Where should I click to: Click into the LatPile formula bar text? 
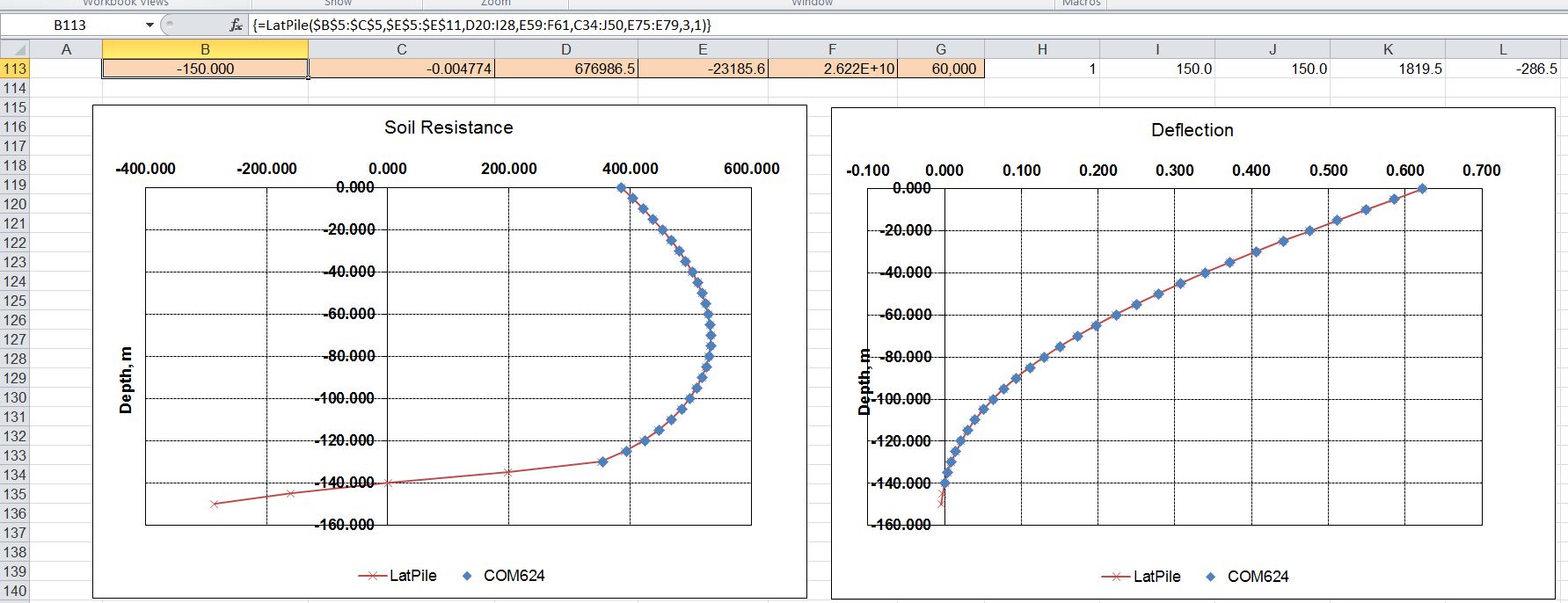482,25
